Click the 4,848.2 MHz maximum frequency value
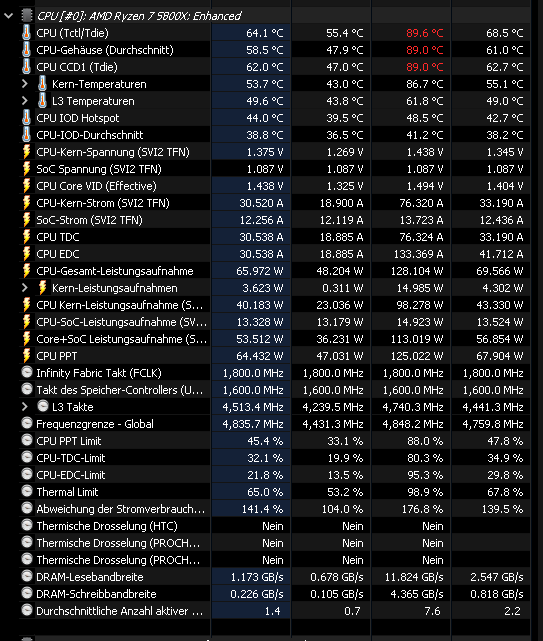This screenshot has height=641, width=543. click(413, 424)
